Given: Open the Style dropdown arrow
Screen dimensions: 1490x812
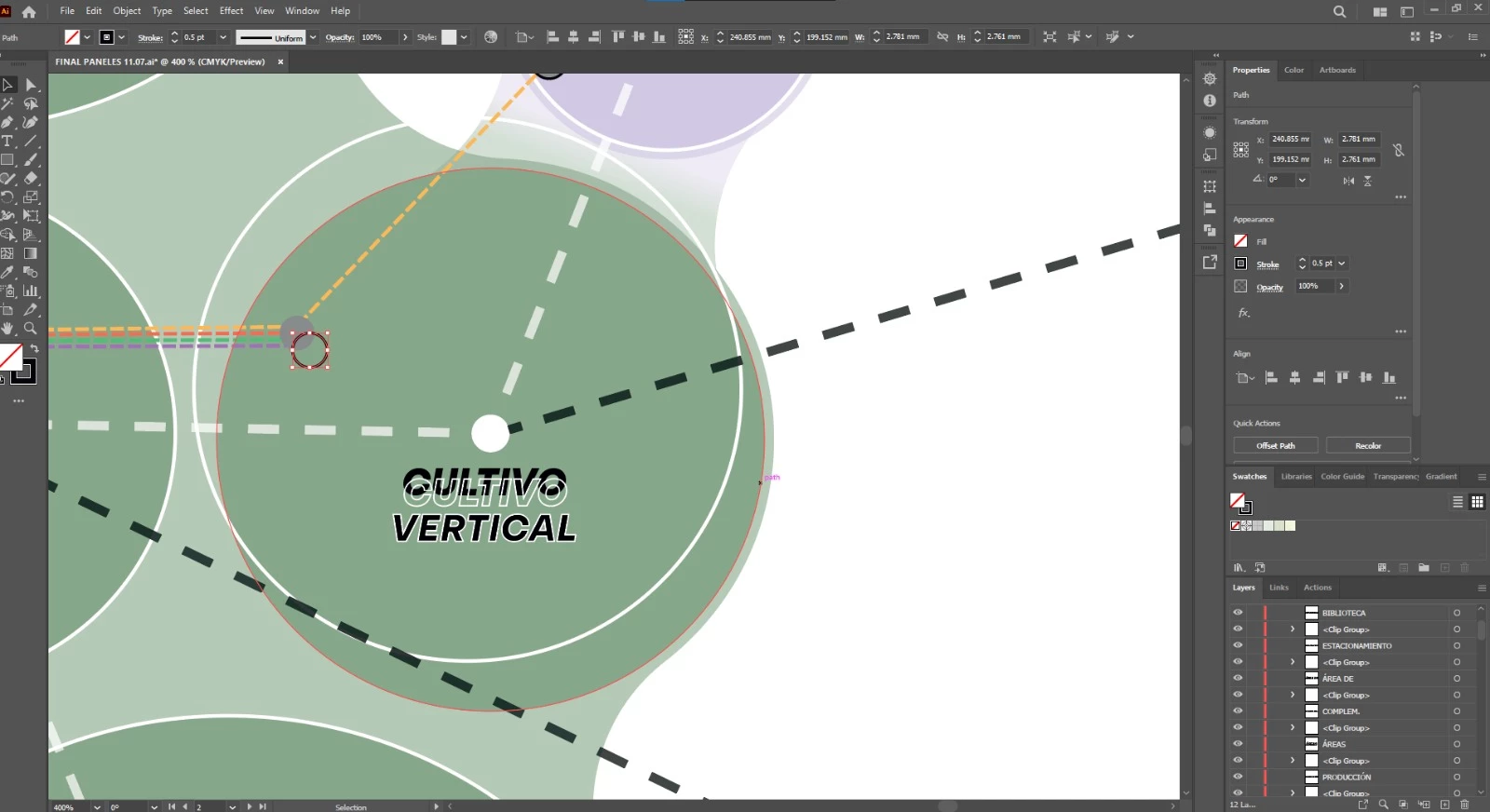Looking at the screenshot, I should [464, 37].
